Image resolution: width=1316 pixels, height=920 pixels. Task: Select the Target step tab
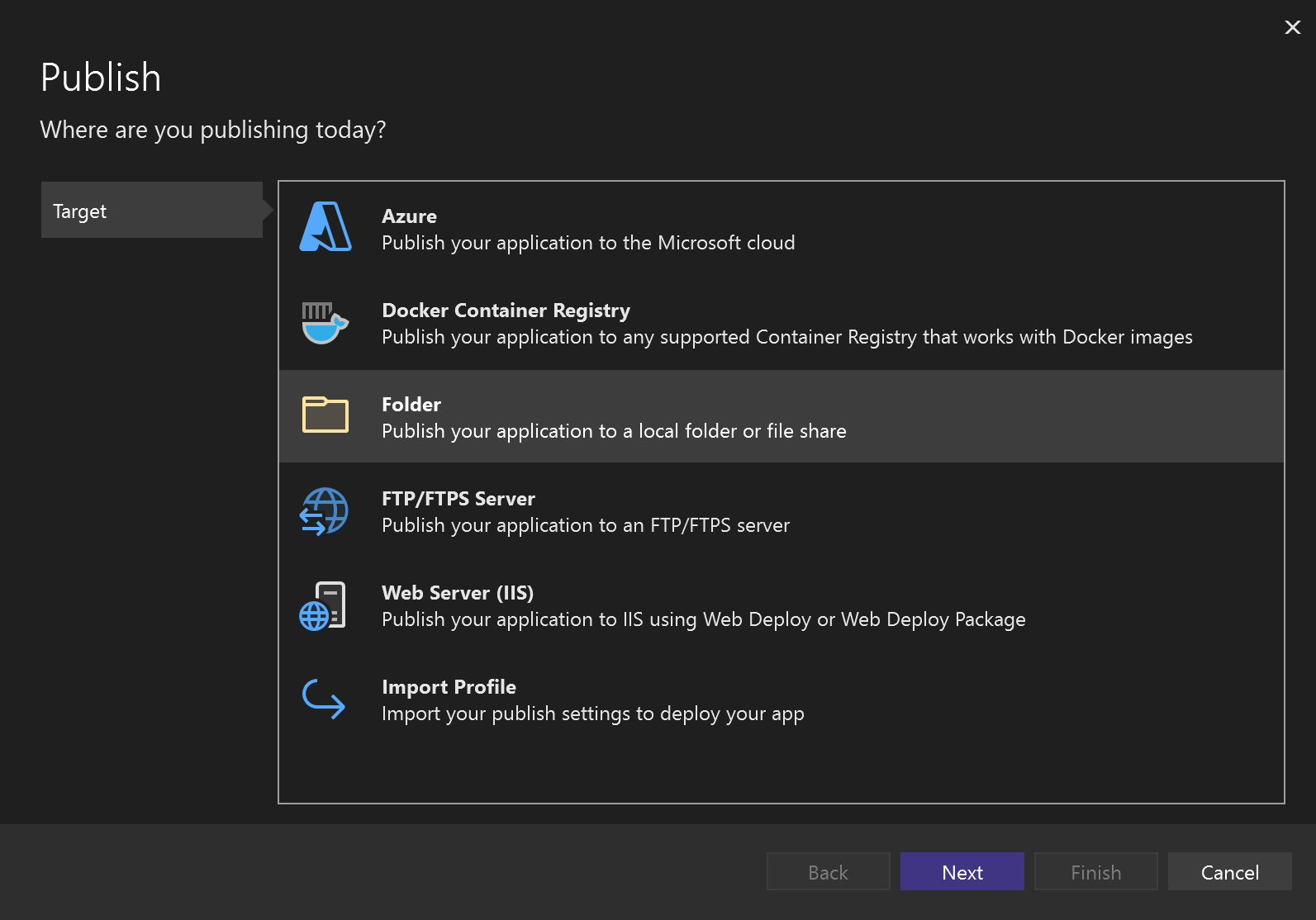point(152,211)
